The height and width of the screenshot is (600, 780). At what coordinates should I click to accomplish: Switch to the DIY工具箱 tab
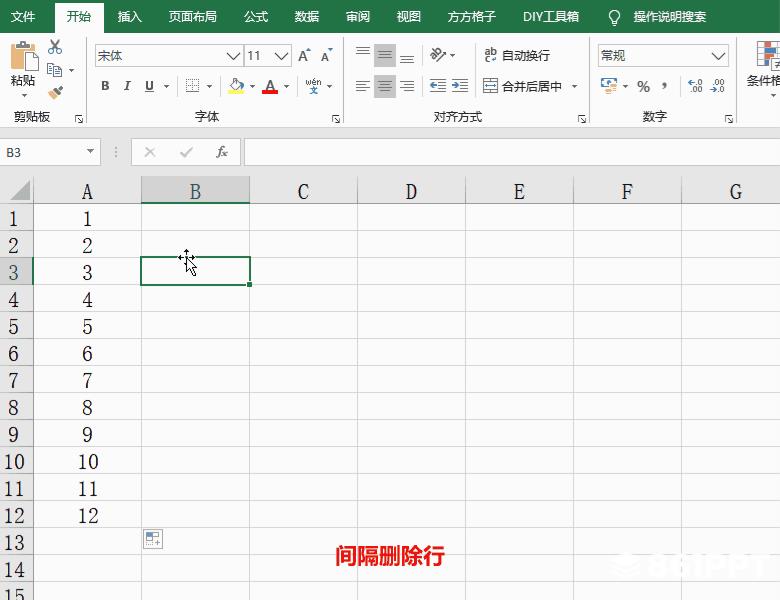click(551, 16)
